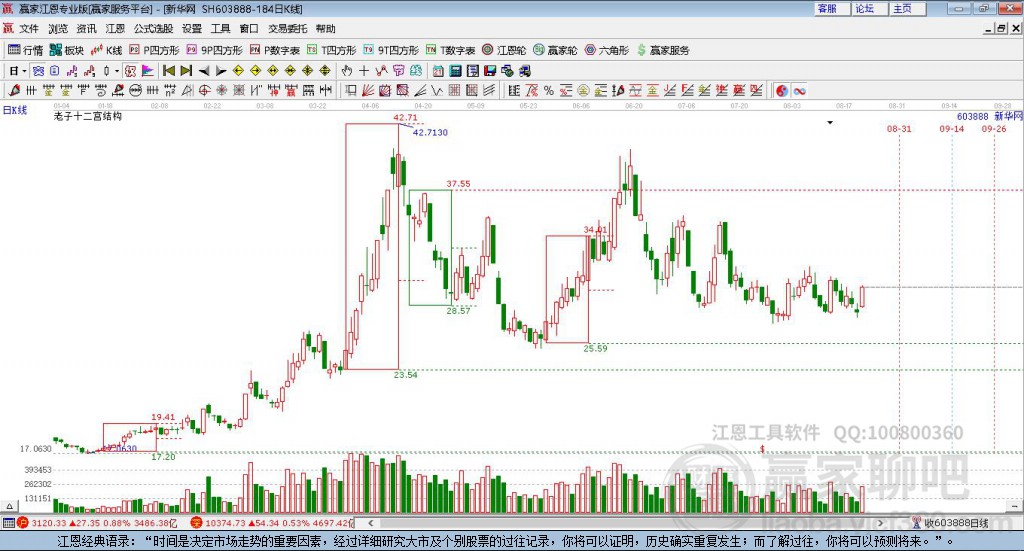Open the 行情 market quotes view
The height and width of the screenshot is (551, 1024).
[x=25, y=50]
